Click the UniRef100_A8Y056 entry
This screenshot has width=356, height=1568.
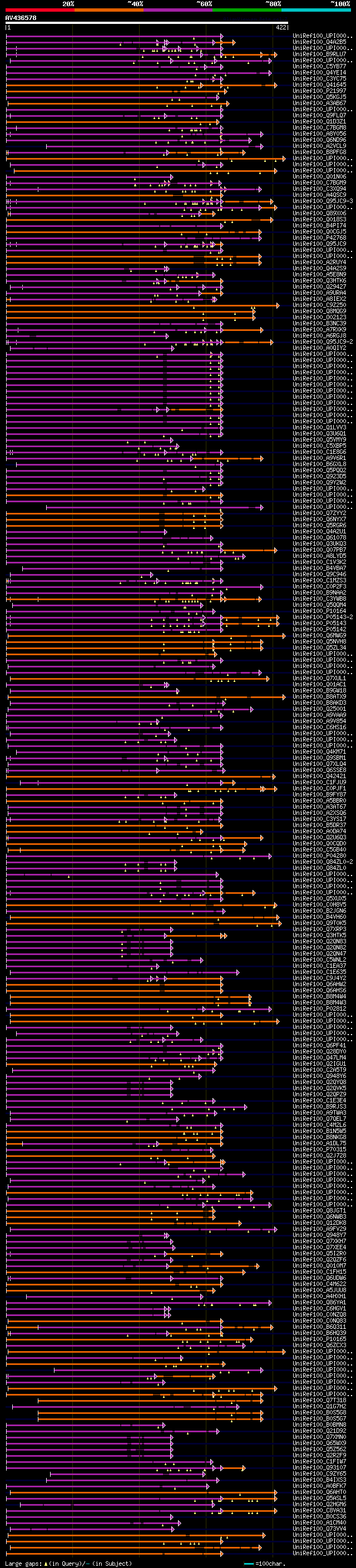[319, 134]
